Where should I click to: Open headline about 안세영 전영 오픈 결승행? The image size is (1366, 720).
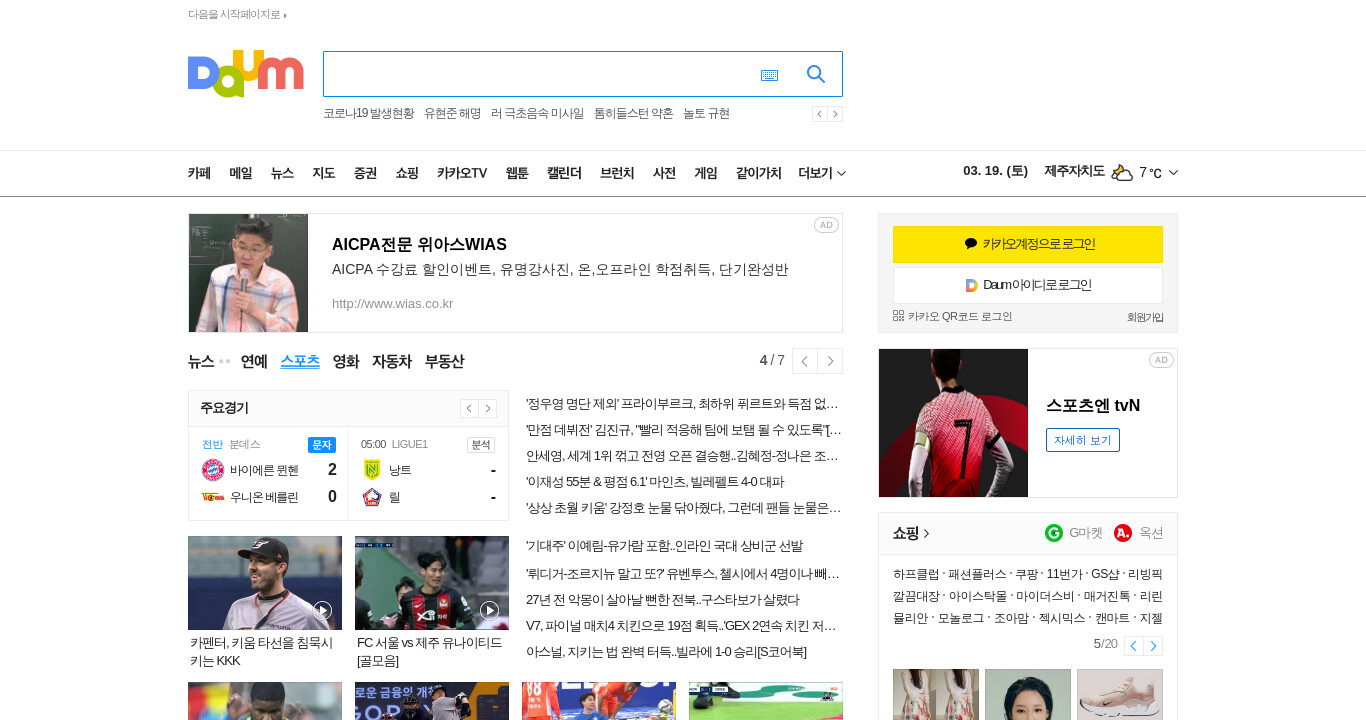point(683,455)
